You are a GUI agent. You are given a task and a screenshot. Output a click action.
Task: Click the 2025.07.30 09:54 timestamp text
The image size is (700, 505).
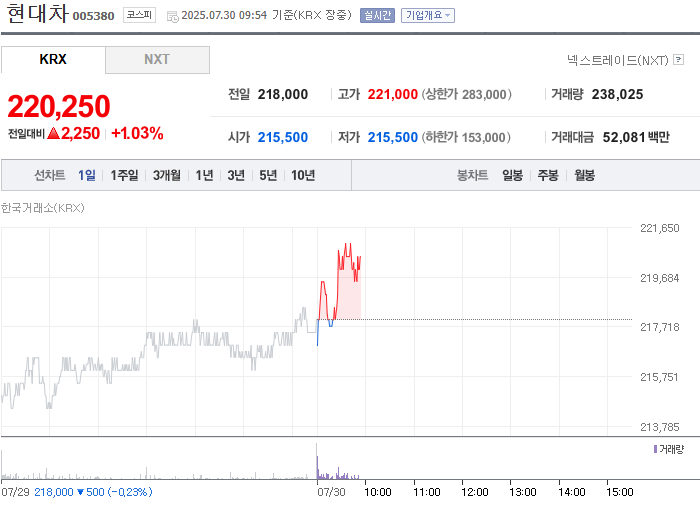point(224,15)
